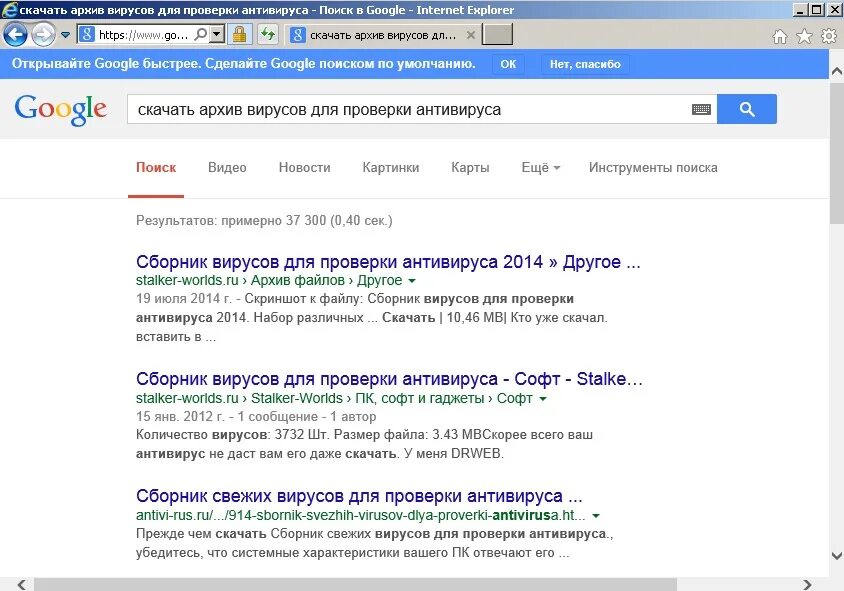Go to the Home page icon
Screen dimensions: 844x591
click(x=779, y=36)
